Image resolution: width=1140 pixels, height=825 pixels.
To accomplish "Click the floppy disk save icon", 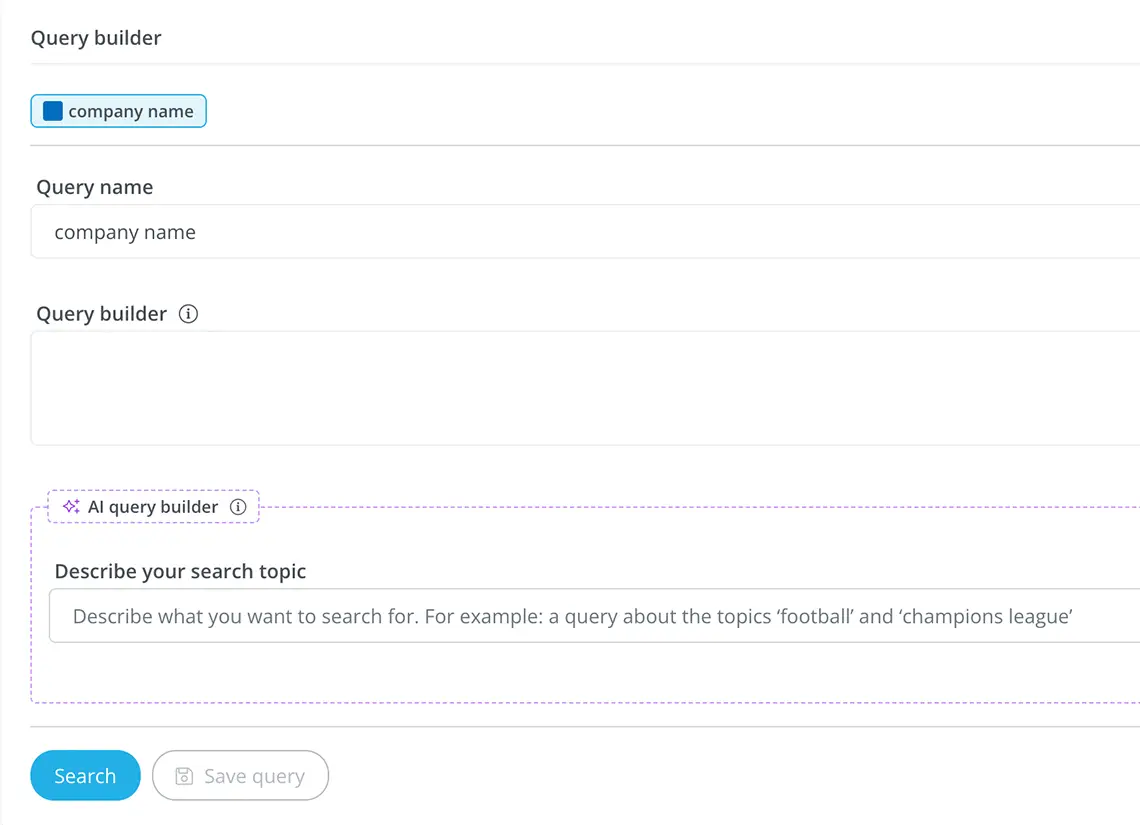I will pyautogui.click(x=184, y=776).
